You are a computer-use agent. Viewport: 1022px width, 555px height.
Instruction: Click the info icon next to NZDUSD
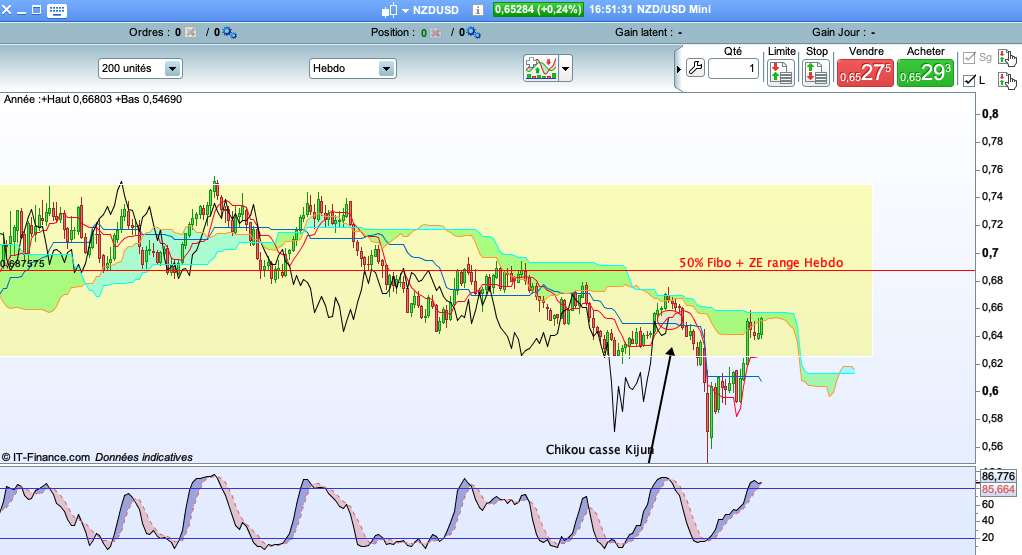click(x=476, y=10)
